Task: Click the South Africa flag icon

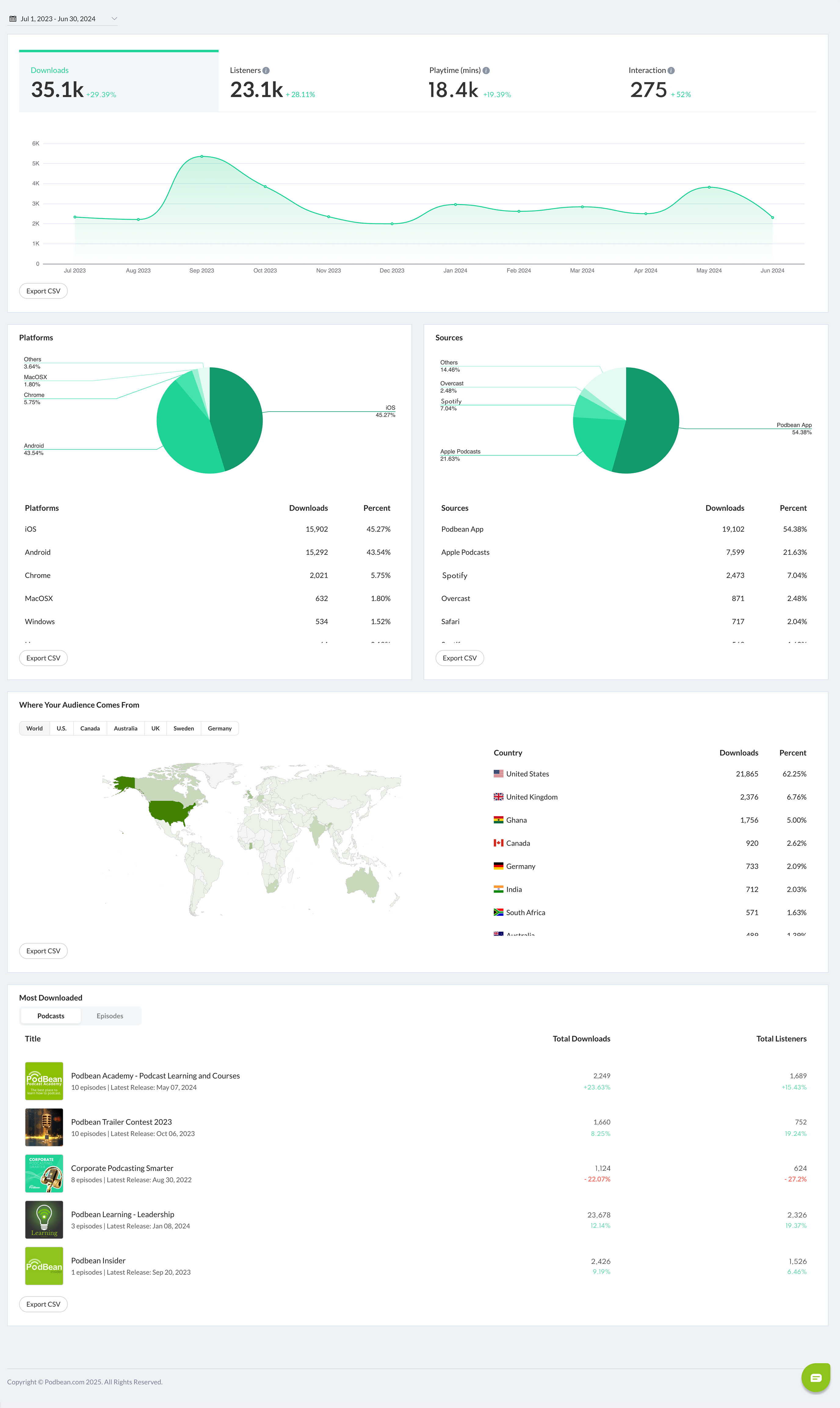Action: click(x=498, y=912)
